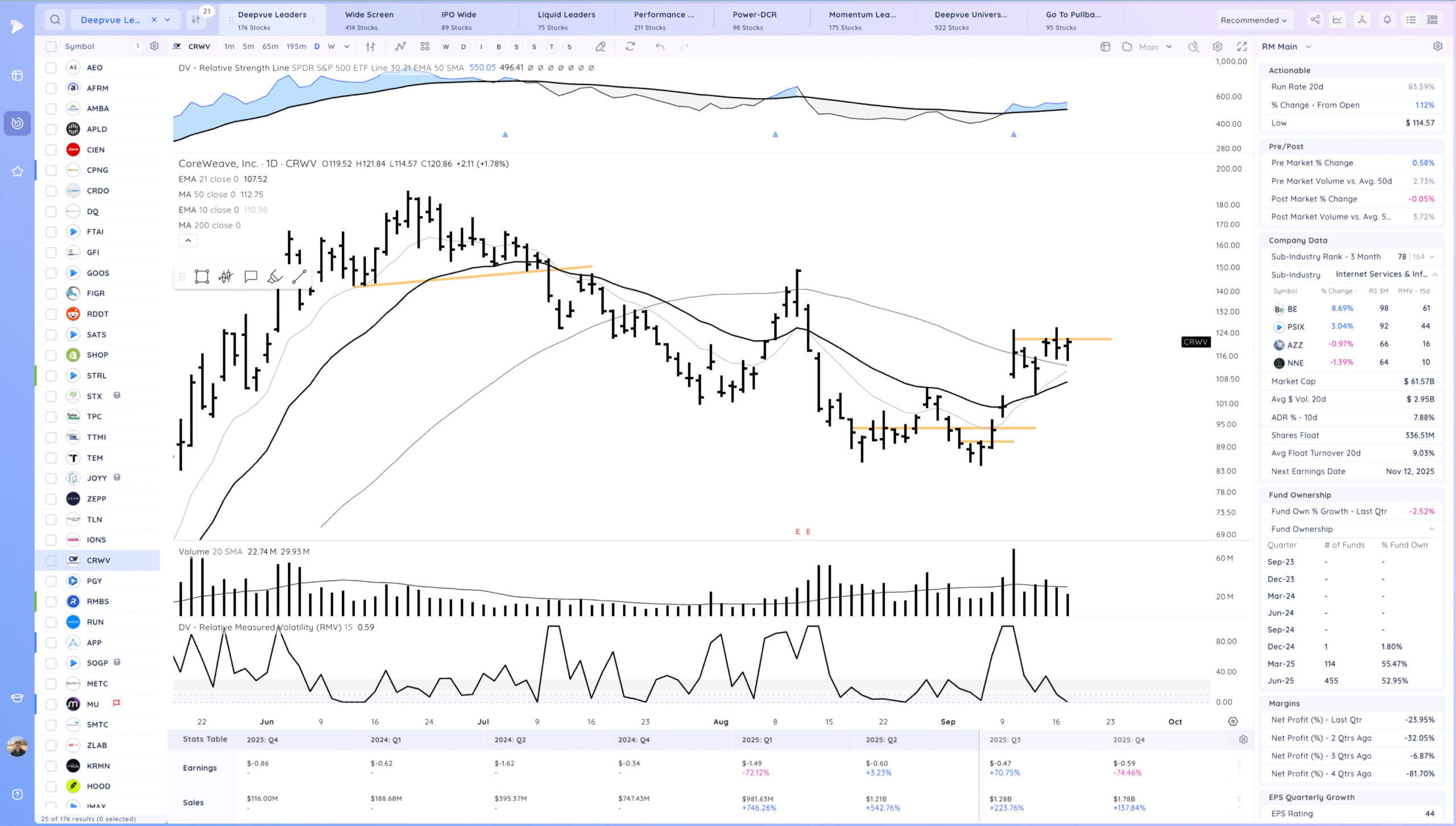Viewport: 1456px width, 826px height.
Task: Select the W weekly timeframe
Action: (x=331, y=47)
